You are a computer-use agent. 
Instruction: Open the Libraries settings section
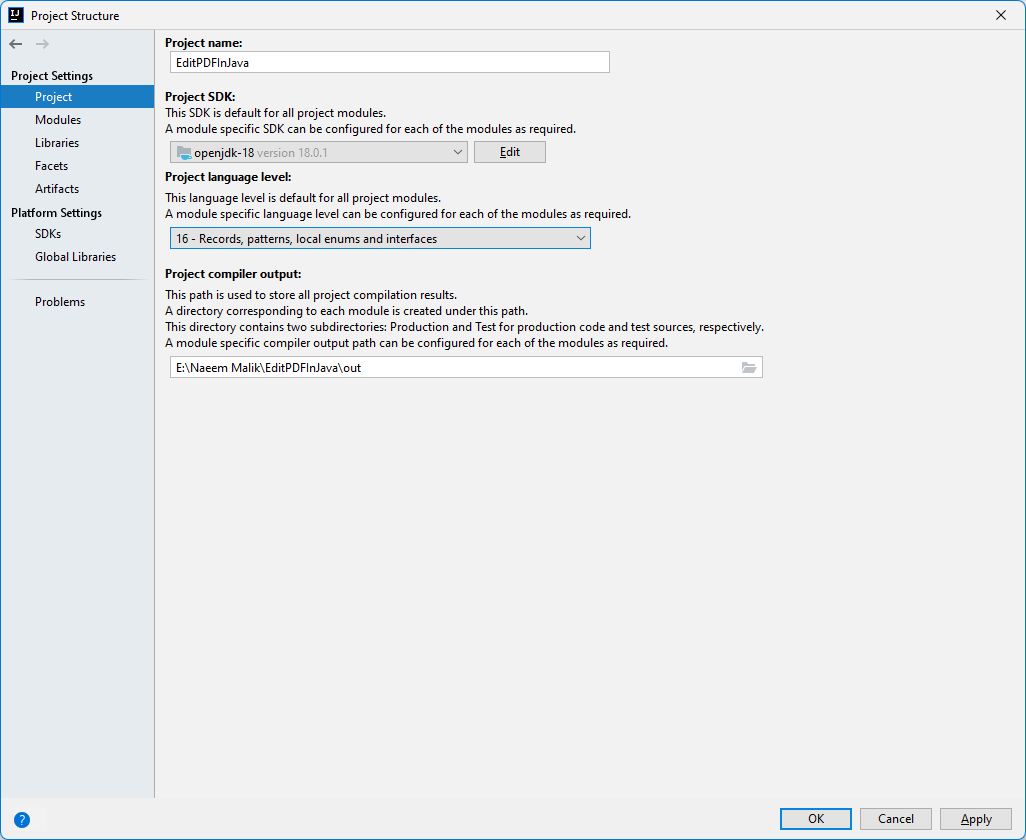57,142
